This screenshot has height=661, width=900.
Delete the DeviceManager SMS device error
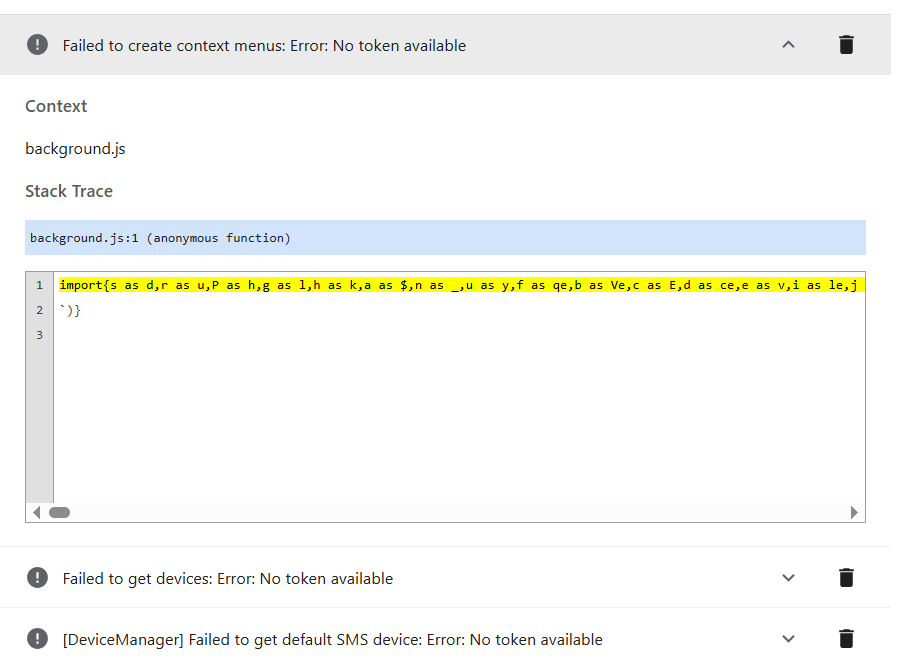coord(846,639)
